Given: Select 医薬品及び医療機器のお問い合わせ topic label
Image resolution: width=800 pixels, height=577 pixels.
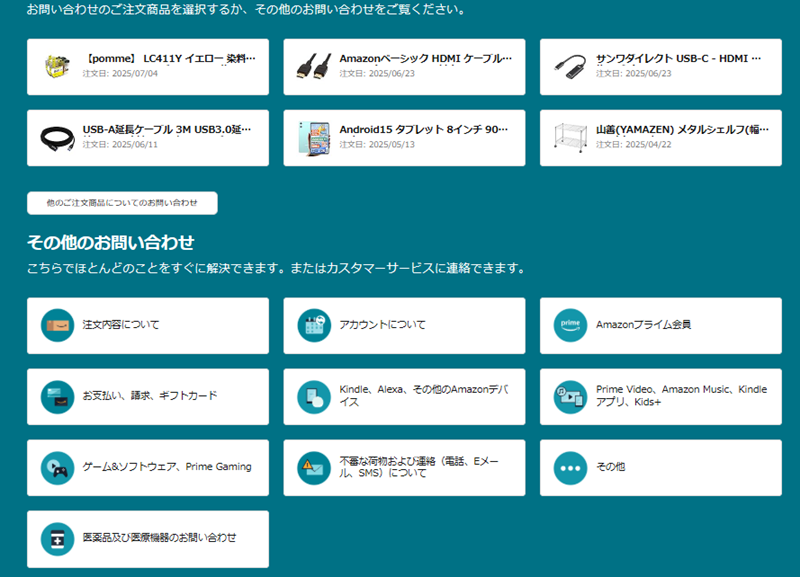Looking at the screenshot, I should click(x=160, y=538).
